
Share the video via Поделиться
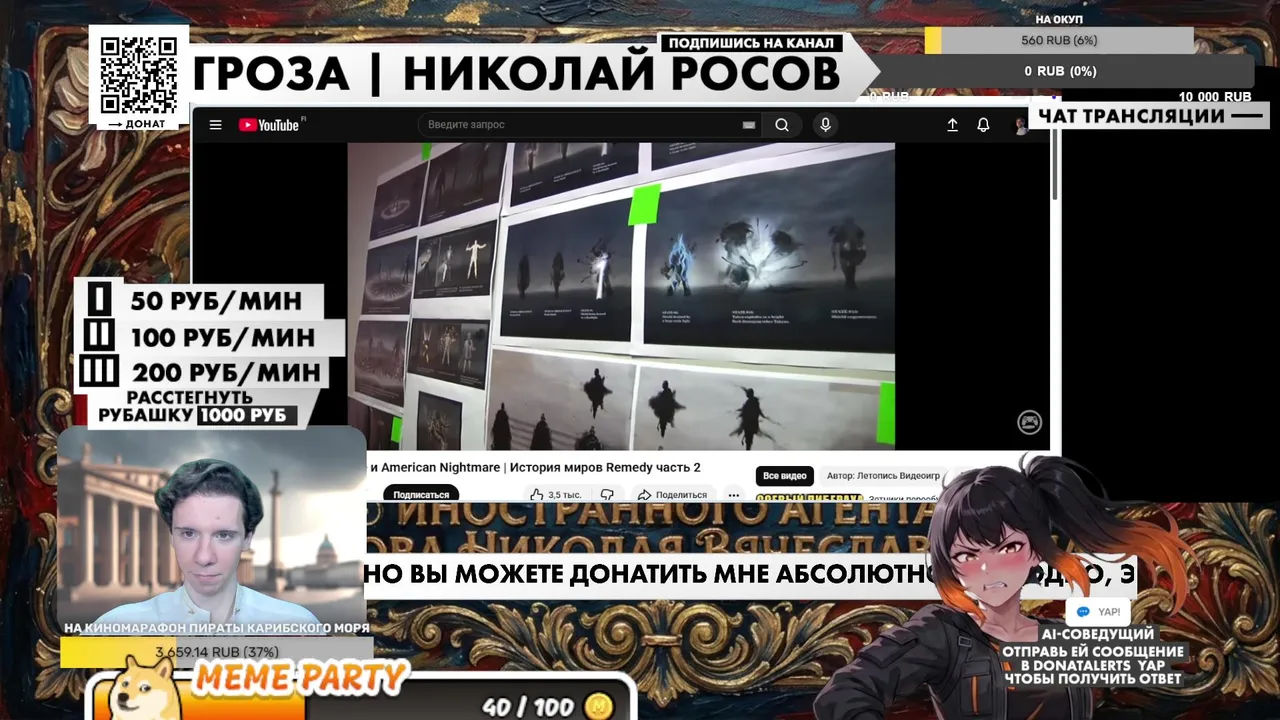tap(672, 494)
